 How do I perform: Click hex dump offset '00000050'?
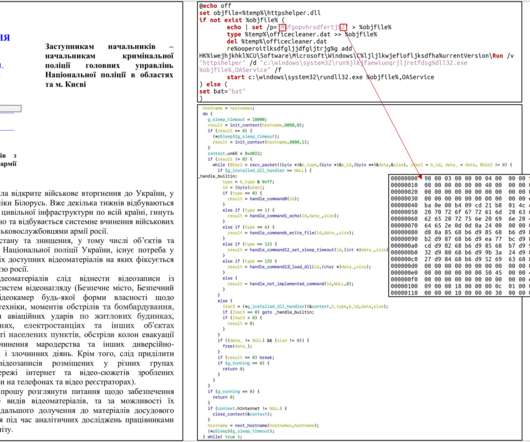tap(404, 212)
